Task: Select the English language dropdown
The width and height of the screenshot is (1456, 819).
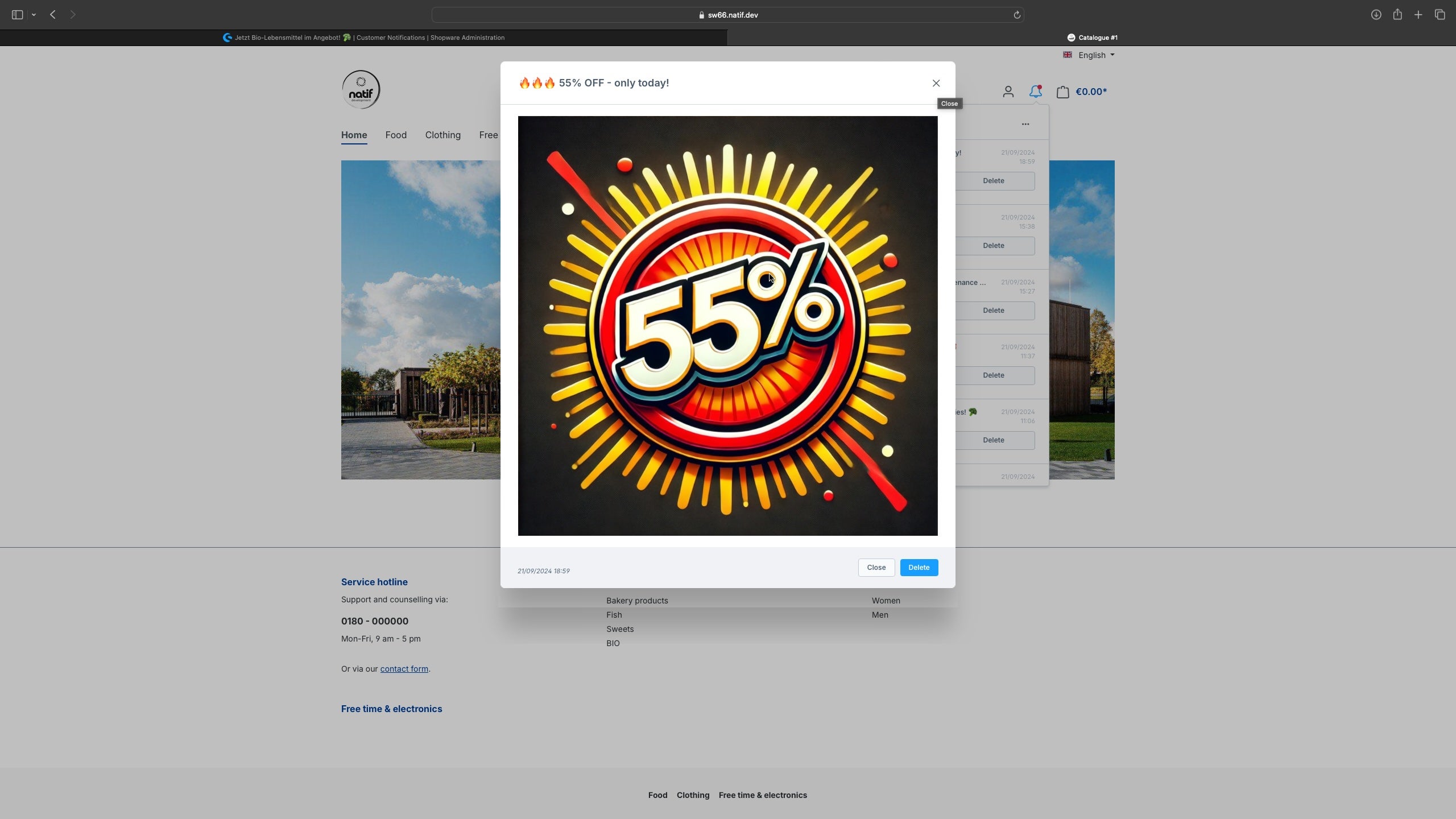Action: pyautogui.click(x=1089, y=56)
